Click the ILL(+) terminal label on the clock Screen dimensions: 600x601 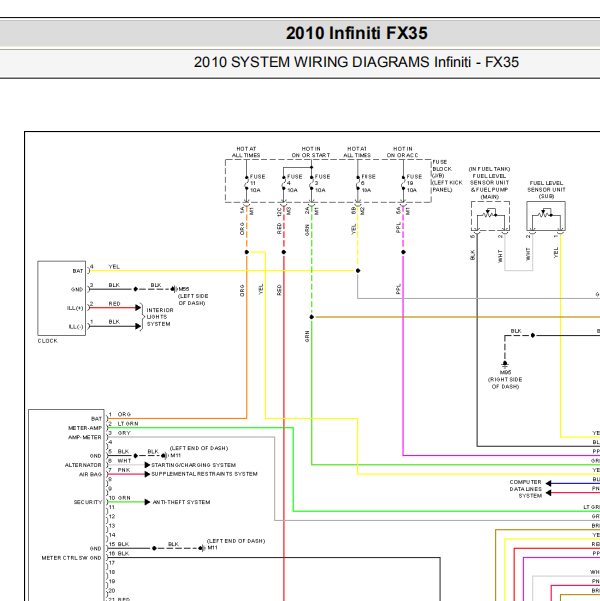click(x=75, y=308)
